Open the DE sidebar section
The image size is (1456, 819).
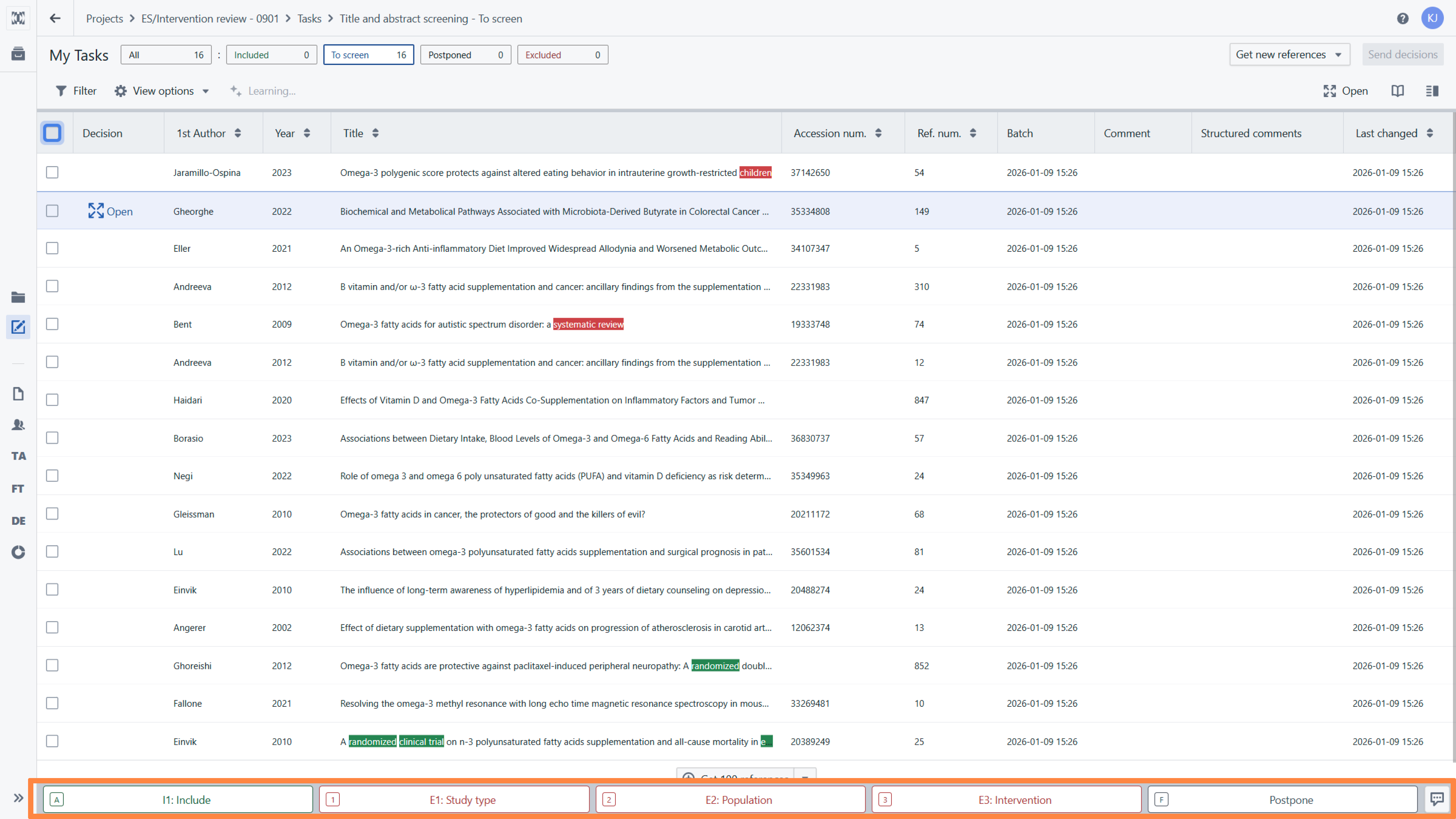tap(18, 521)
